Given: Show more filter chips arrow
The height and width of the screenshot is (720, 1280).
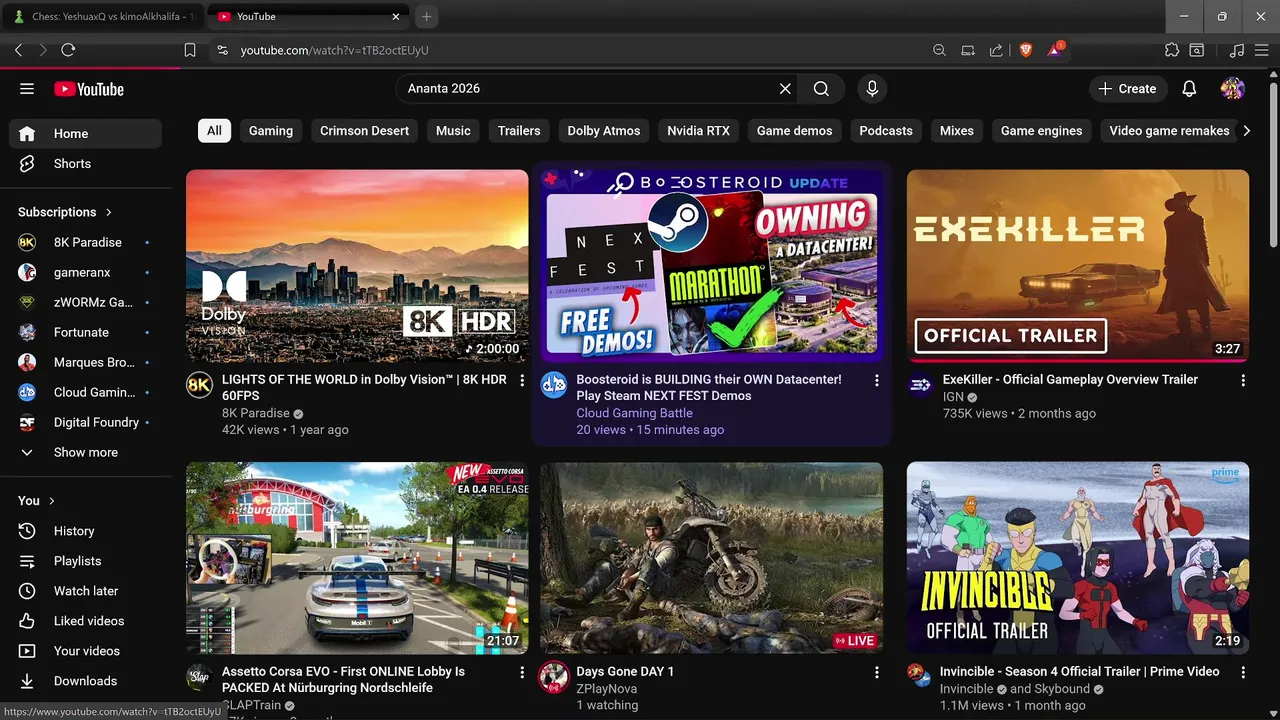Looking at the screenshot, I should [1246, 131].
